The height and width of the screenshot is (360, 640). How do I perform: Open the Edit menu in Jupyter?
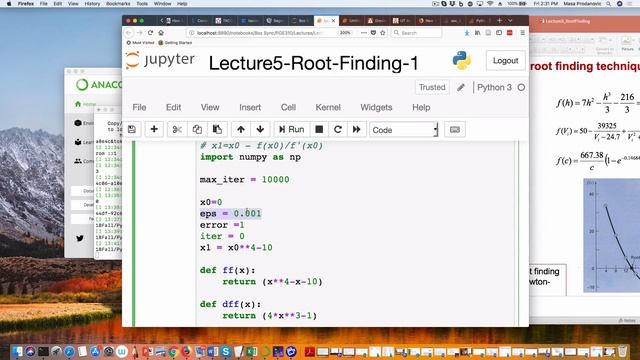pyautogui.click(x=173, y=107)
